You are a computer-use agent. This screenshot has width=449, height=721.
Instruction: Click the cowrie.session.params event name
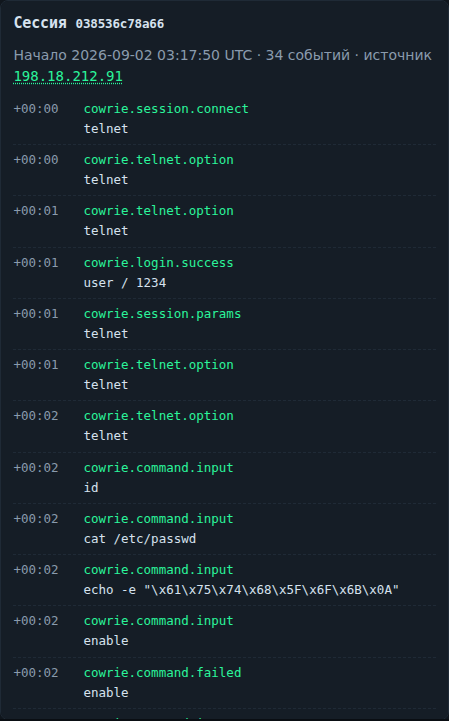(x=162, y=314)
